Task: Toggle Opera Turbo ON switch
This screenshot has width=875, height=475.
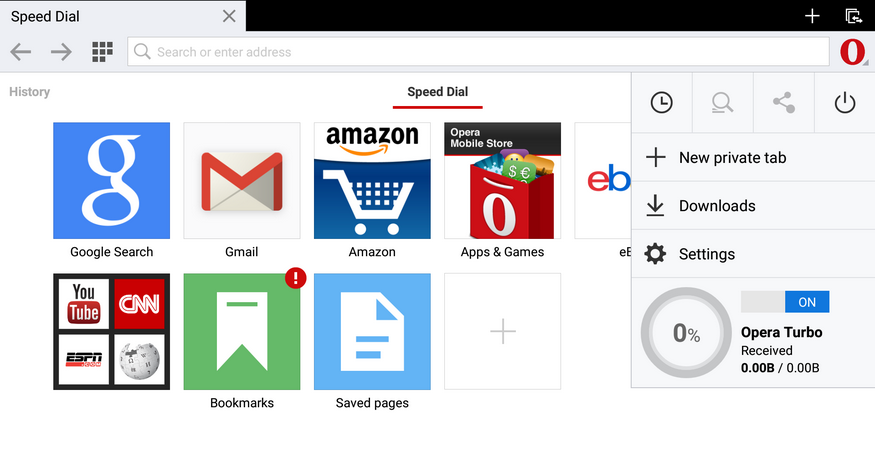Action: (785, 302)
